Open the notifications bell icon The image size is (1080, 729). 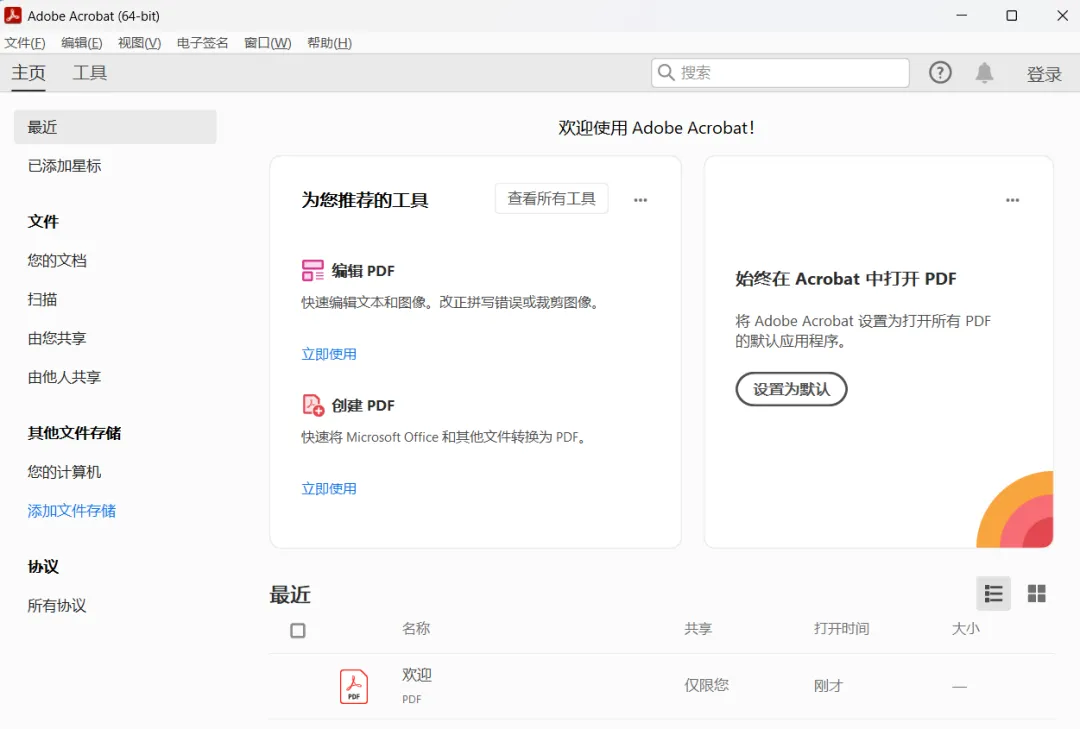coord(984,72)
